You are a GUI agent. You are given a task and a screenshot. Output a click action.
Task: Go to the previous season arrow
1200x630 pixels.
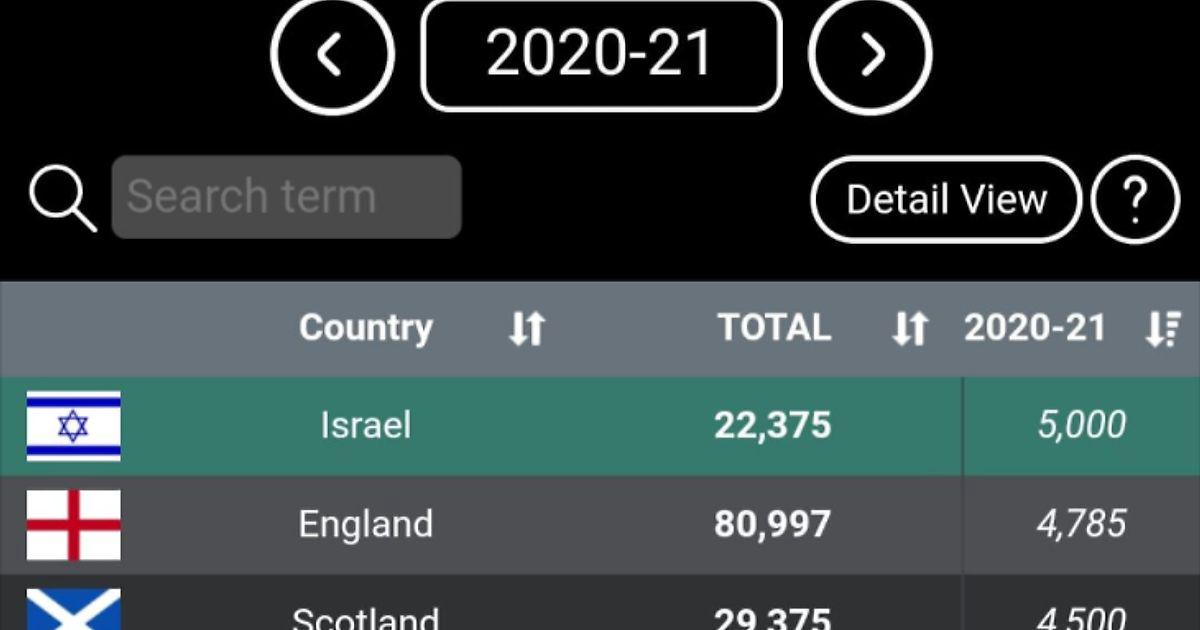point(332,56)
